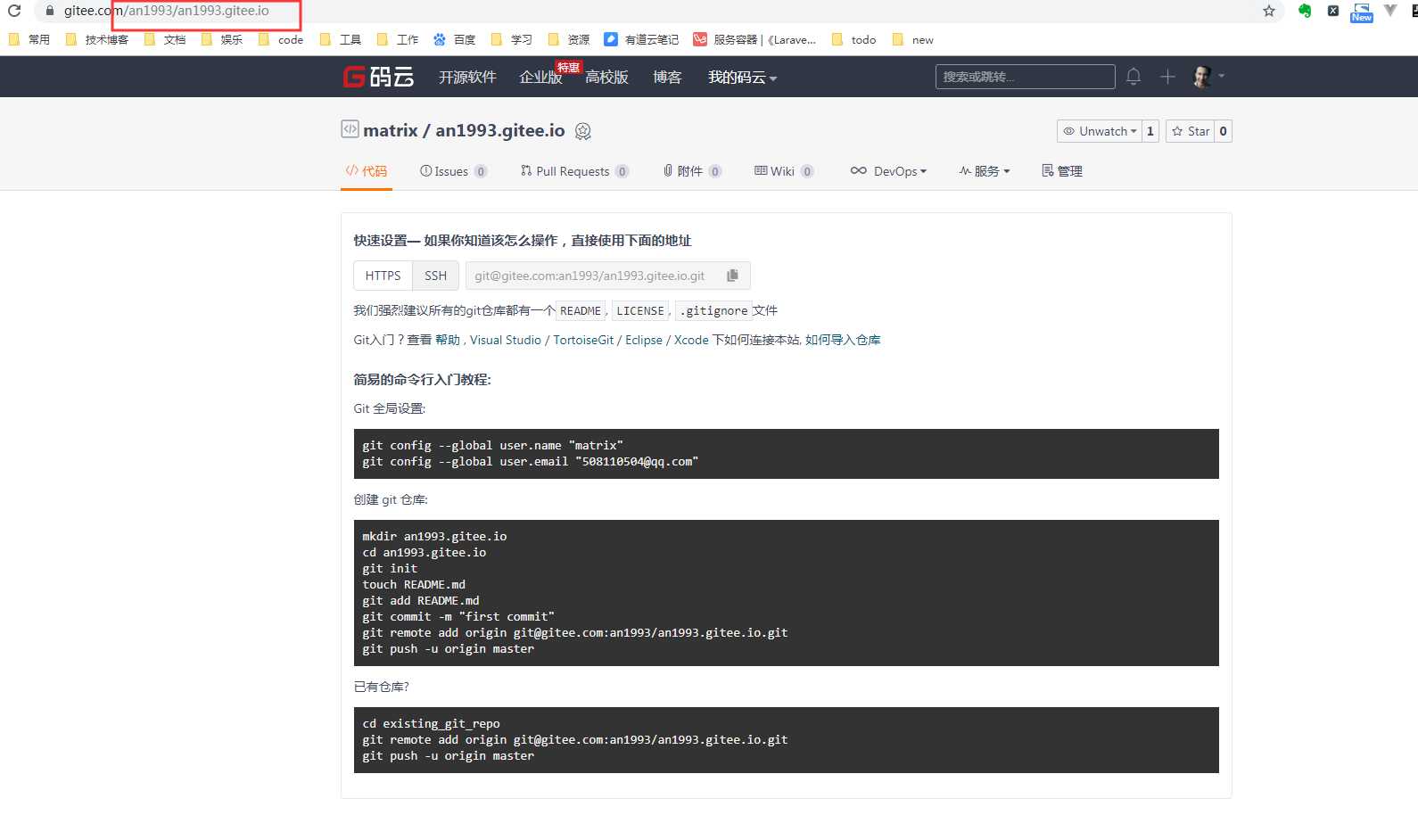Click the plus create-new icon
Screen dimensions: 1418x840
coord(1167,77)
